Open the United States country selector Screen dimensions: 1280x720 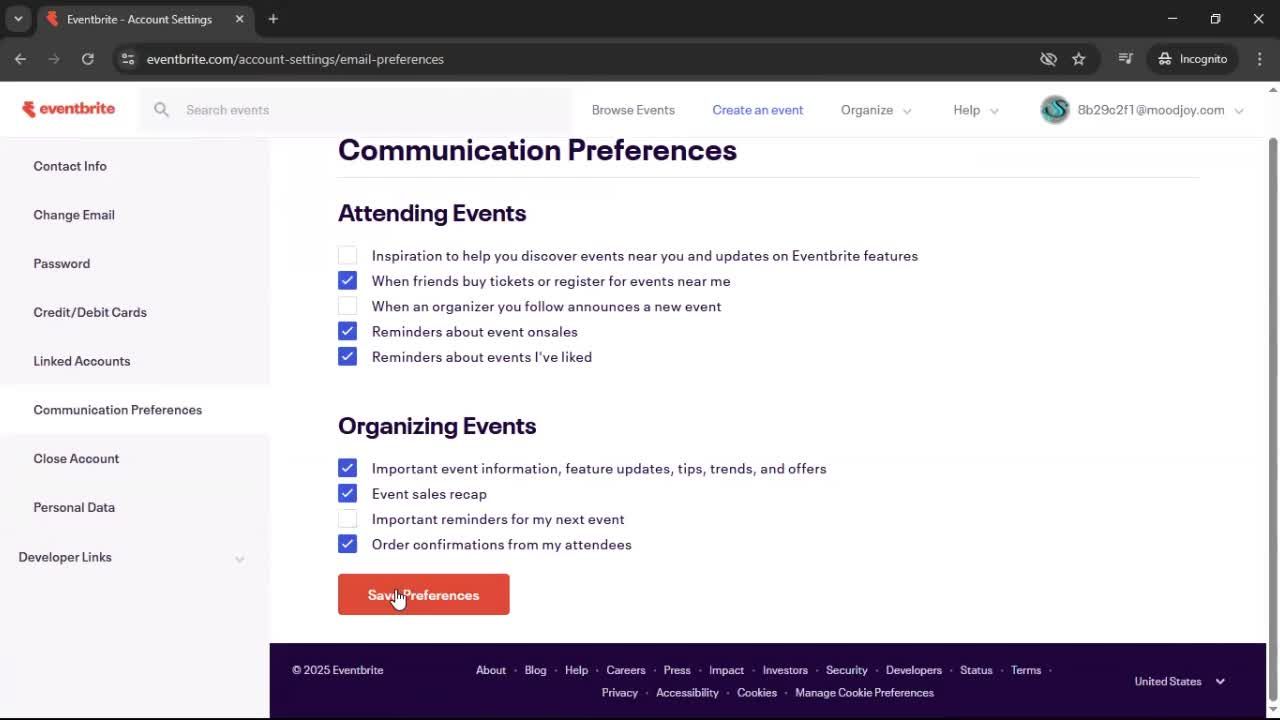[x=1179, y=681]
